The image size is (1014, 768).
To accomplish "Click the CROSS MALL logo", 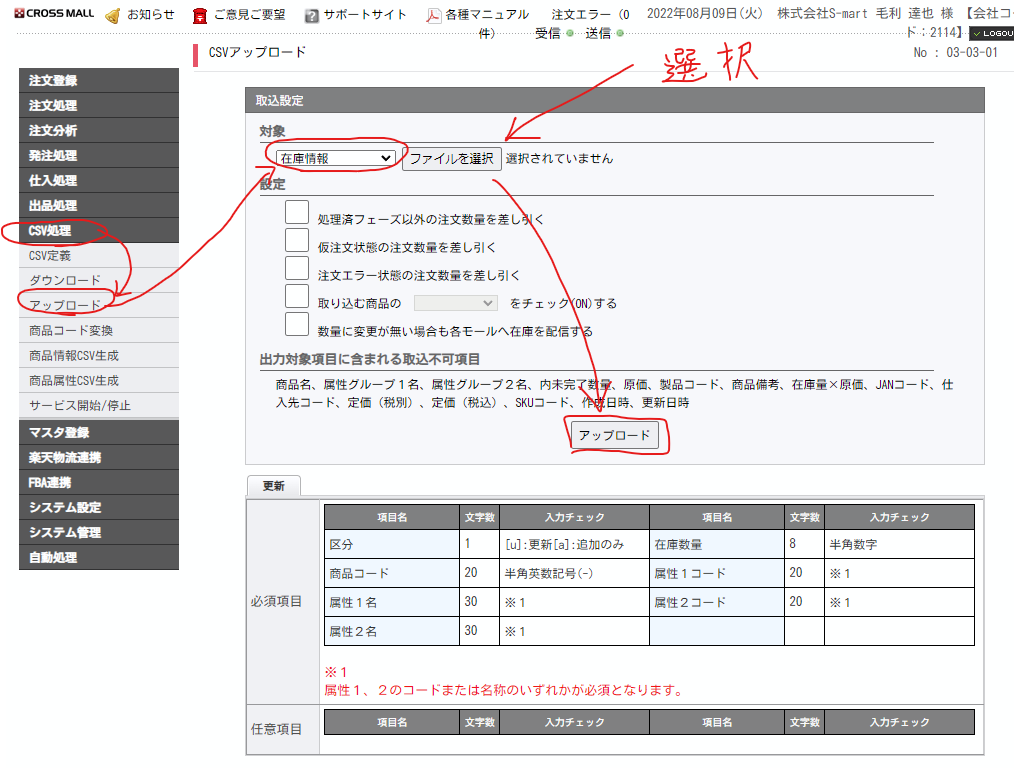I will (x=55, y=14).
